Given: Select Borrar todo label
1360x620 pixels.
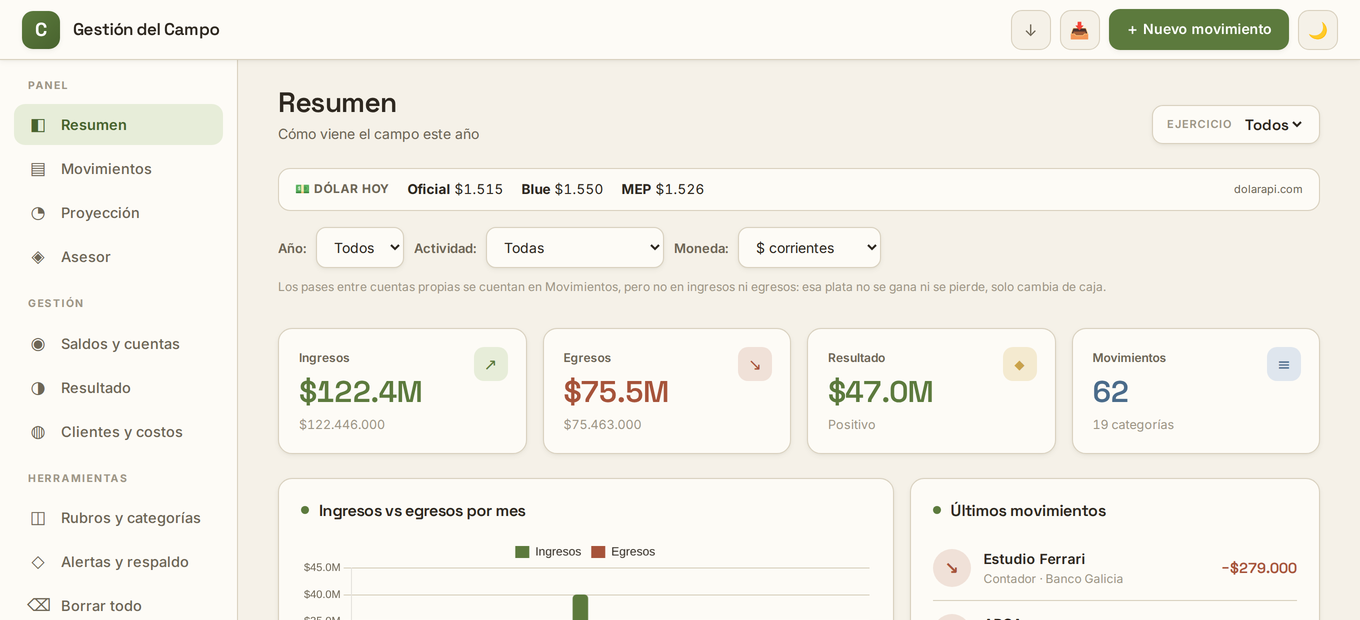Looking at the screenshot, I should [101, 606].
